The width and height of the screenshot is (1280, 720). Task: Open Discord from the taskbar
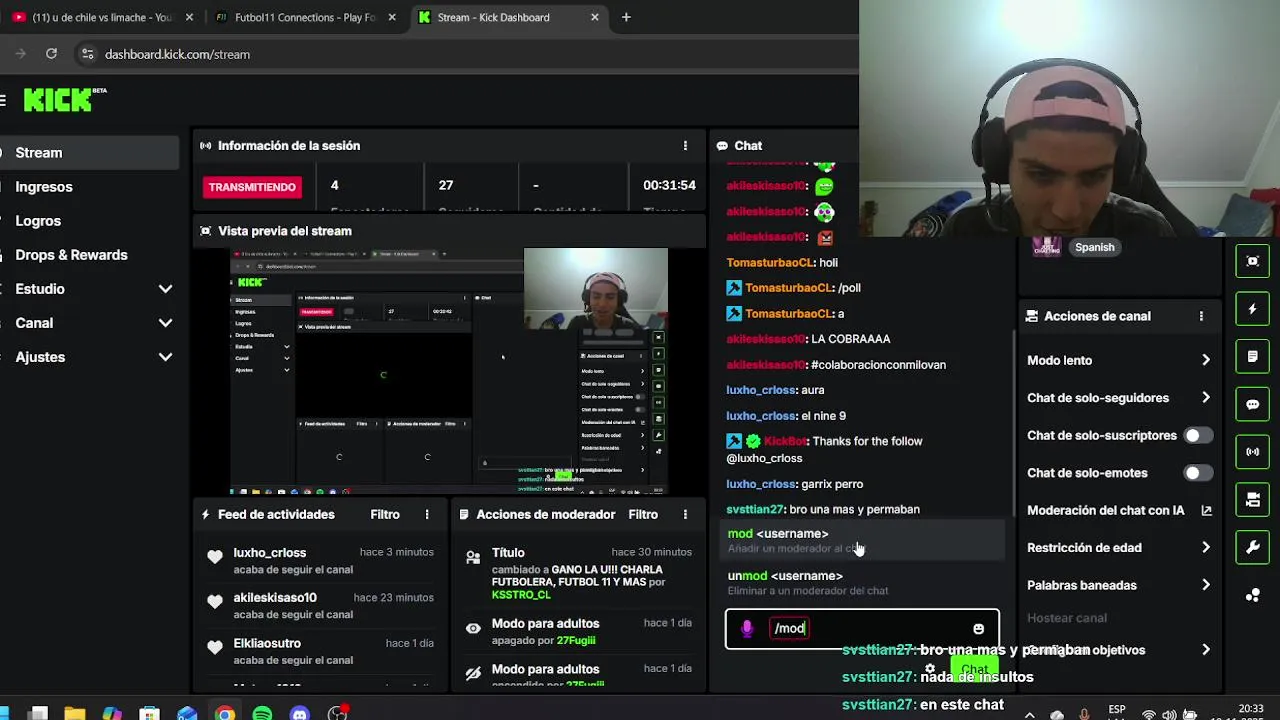pyautogui.click(x=300, y=714)
